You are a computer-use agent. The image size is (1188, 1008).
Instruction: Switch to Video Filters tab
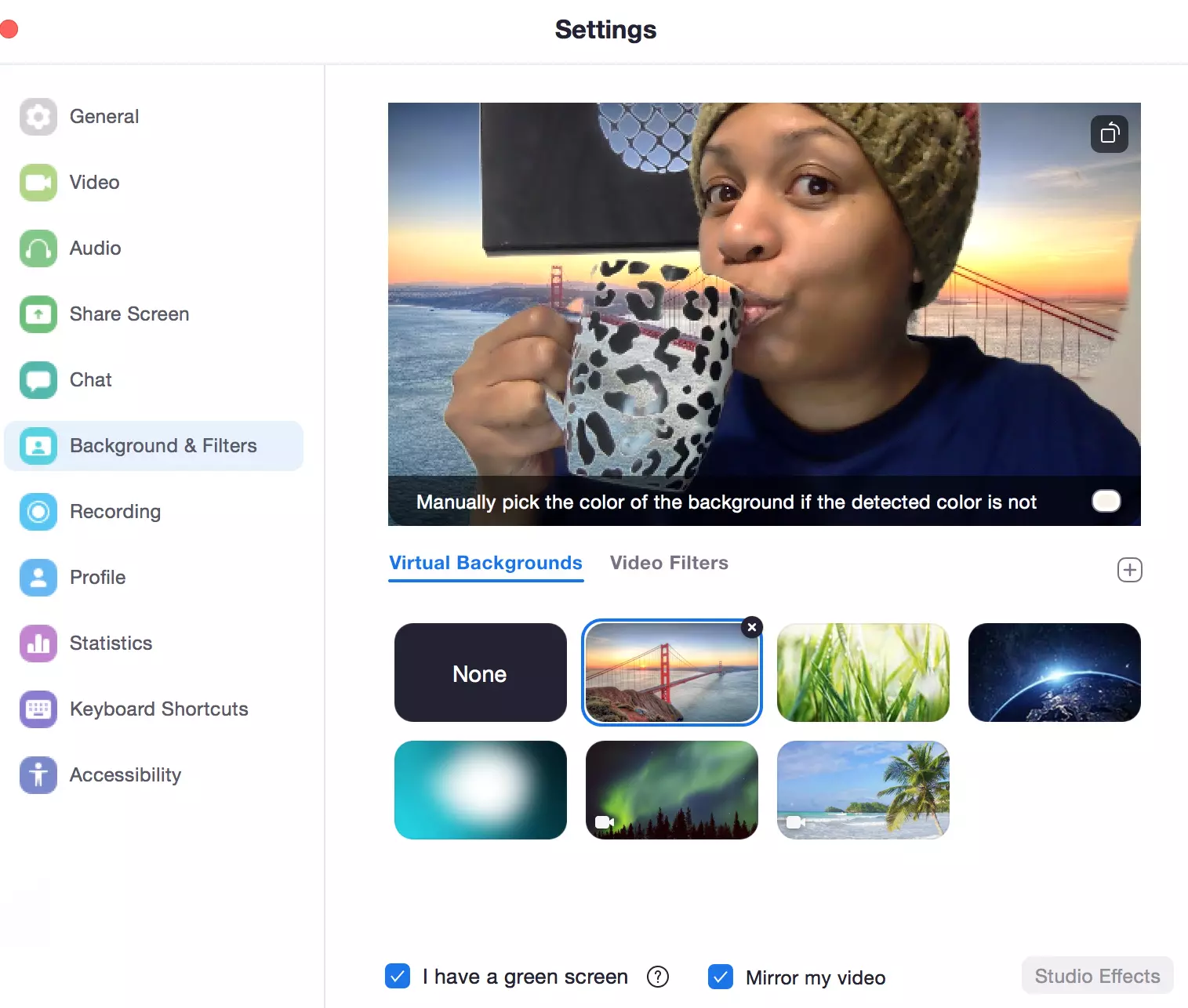(669, 564)
